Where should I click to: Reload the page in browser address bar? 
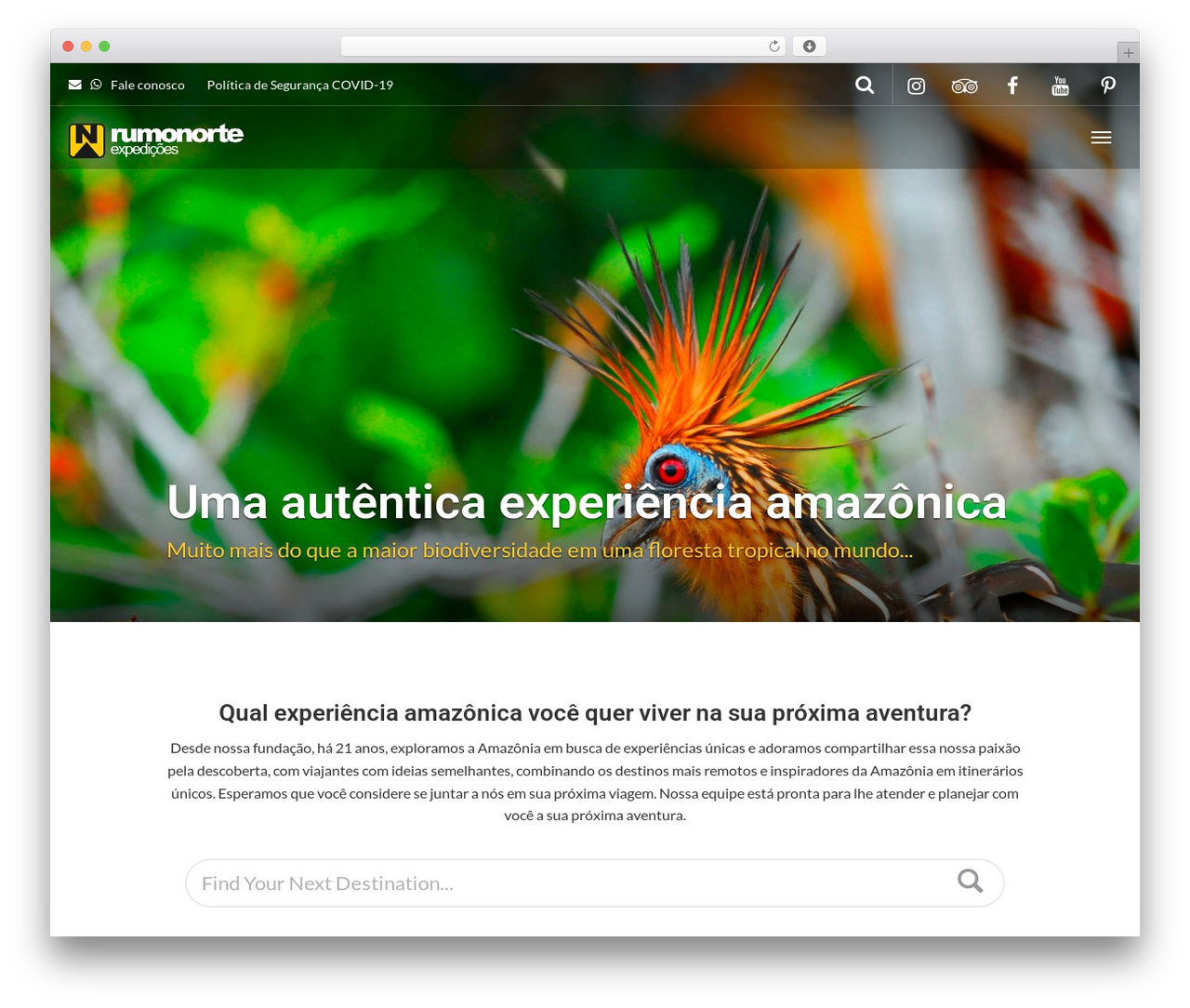(x=773, y=46)
